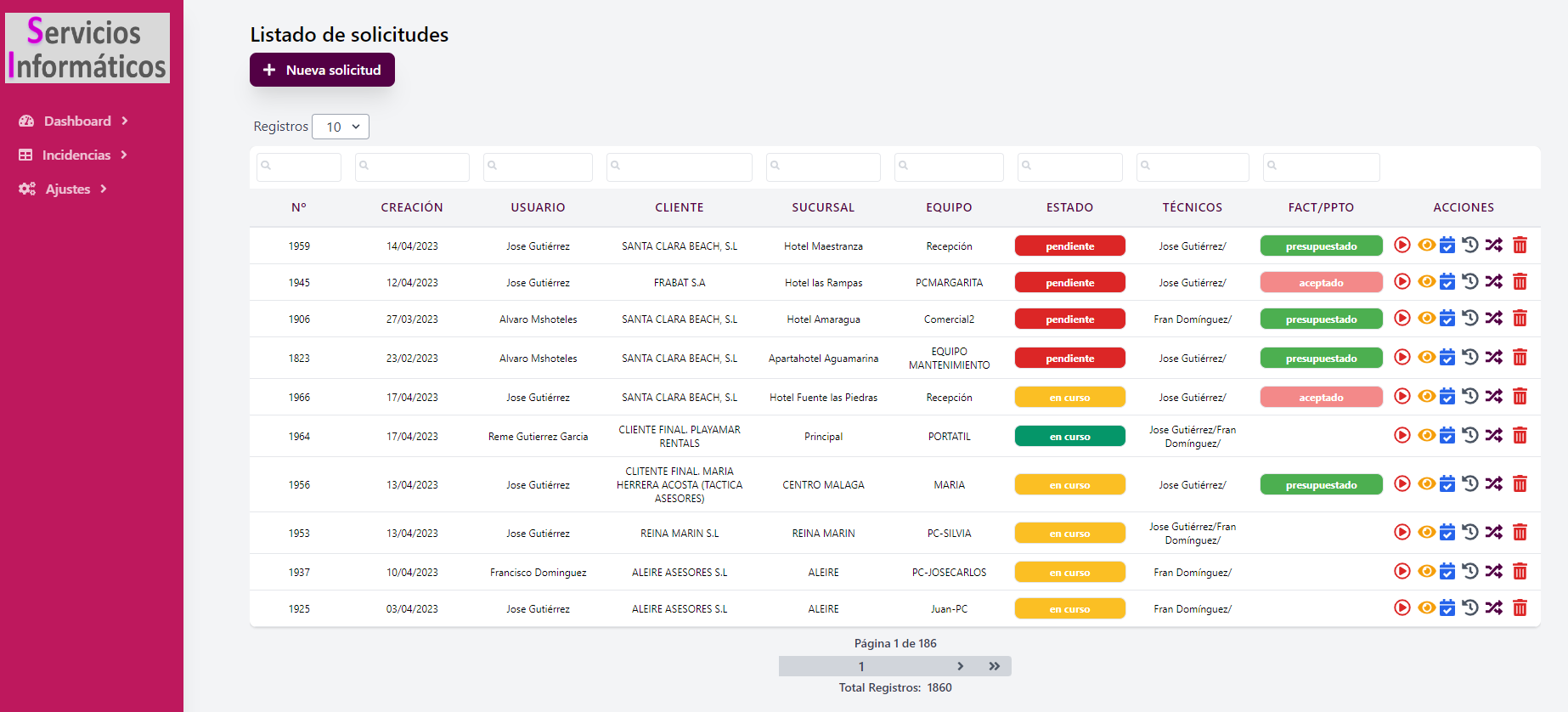Viewport: 1568px width, 712px height.
Task: Select equipment cell PC-JOSECARLOS
Action: click(x=949, y=573)
